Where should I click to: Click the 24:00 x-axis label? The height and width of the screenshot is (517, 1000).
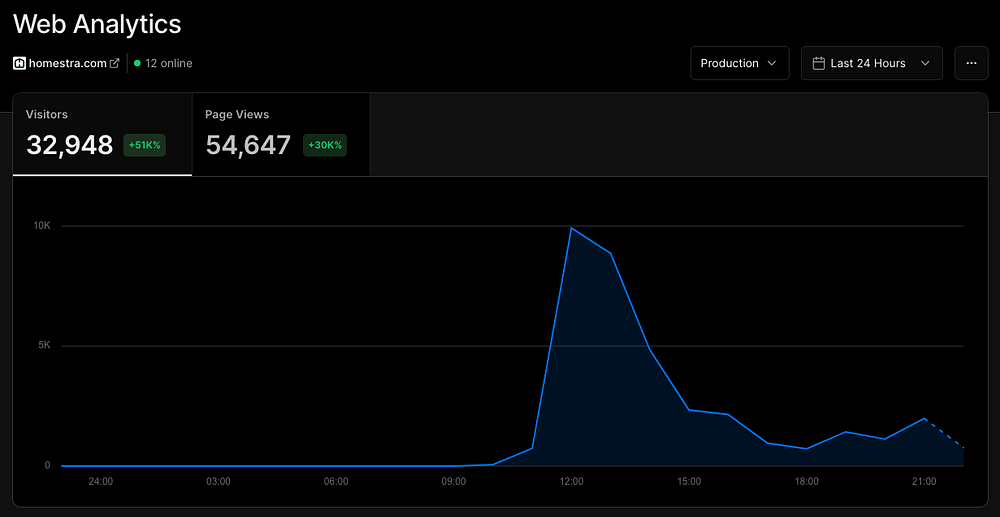[x=101, y=481]
